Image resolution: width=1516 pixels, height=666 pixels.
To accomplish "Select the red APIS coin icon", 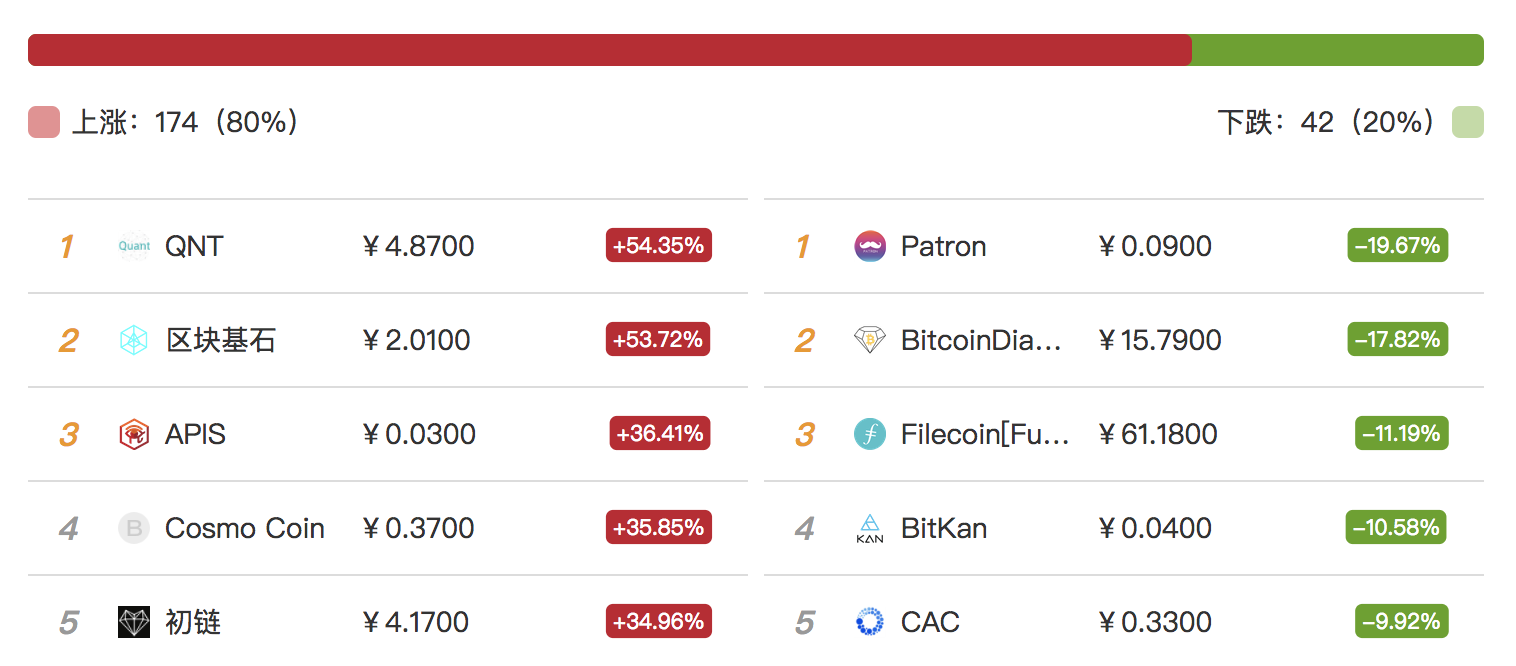I will (134, 434).
